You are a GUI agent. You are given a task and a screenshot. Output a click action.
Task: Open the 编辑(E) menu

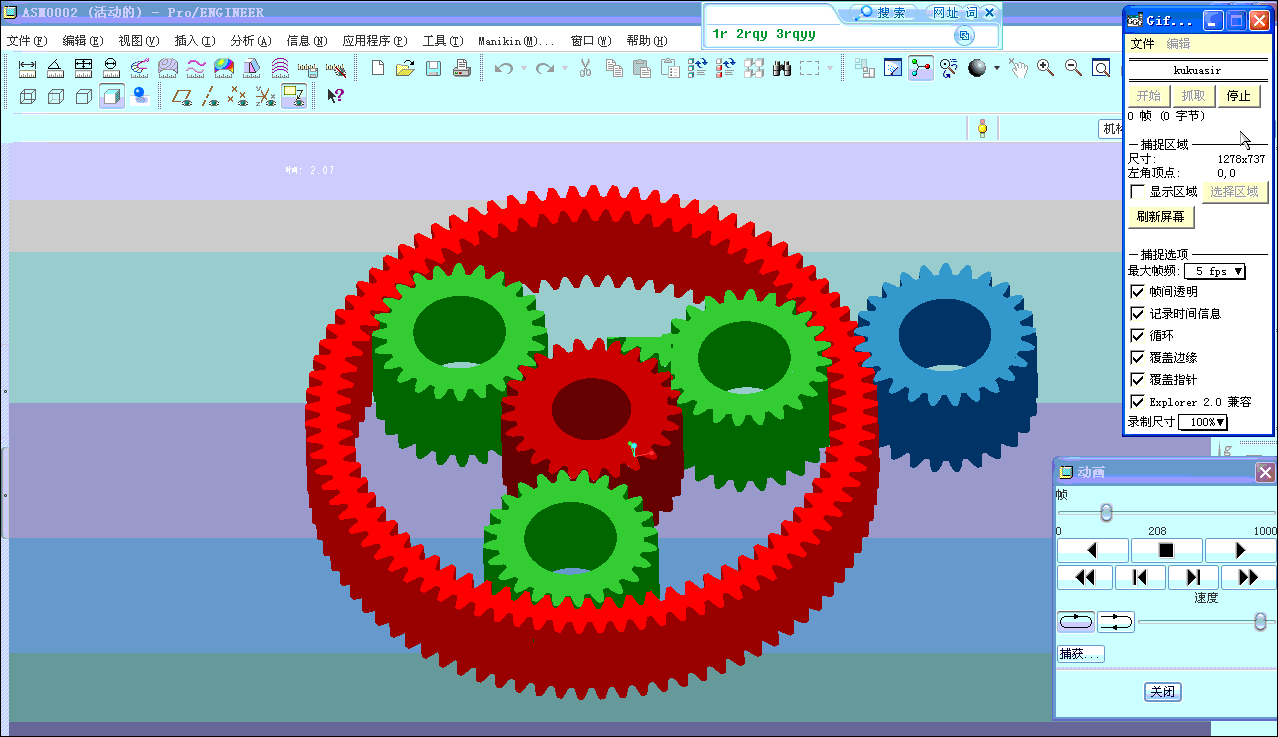pyautogui.click(x=83, y=41)
